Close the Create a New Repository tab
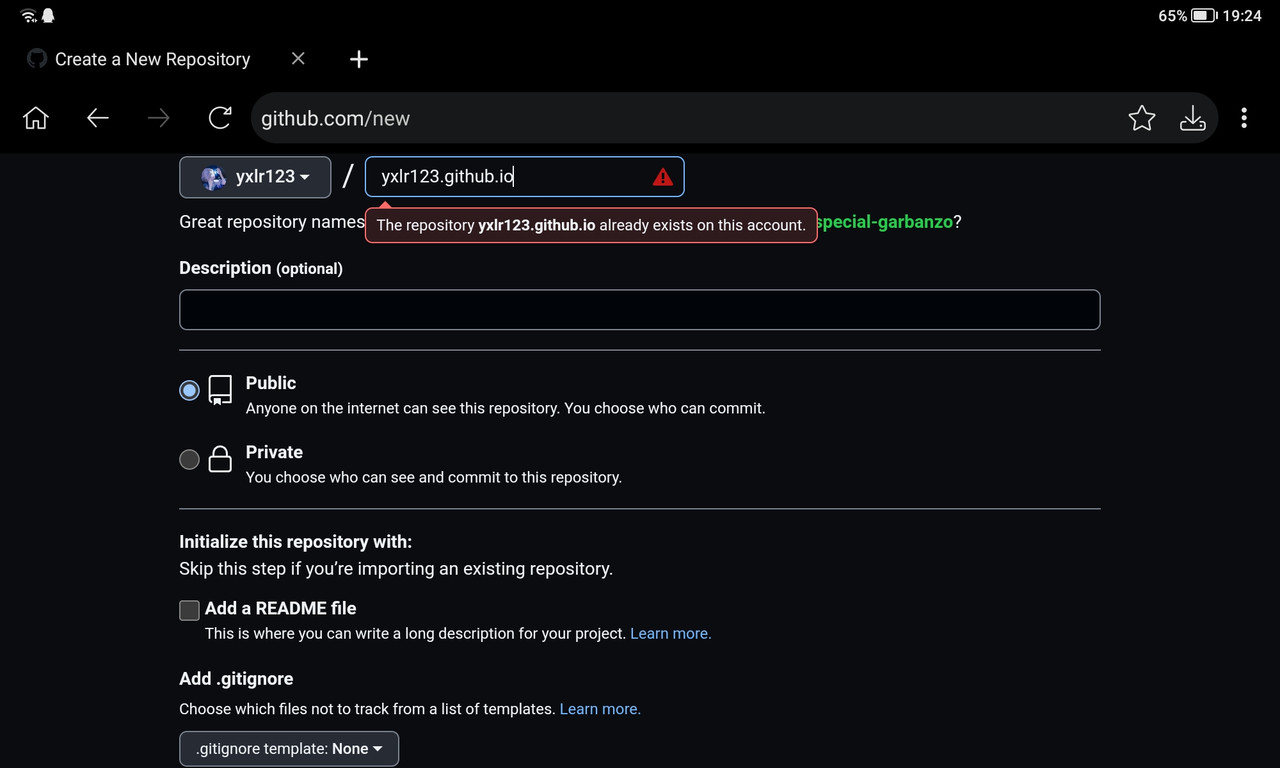 pyautogui.click(x=298, y=59)
